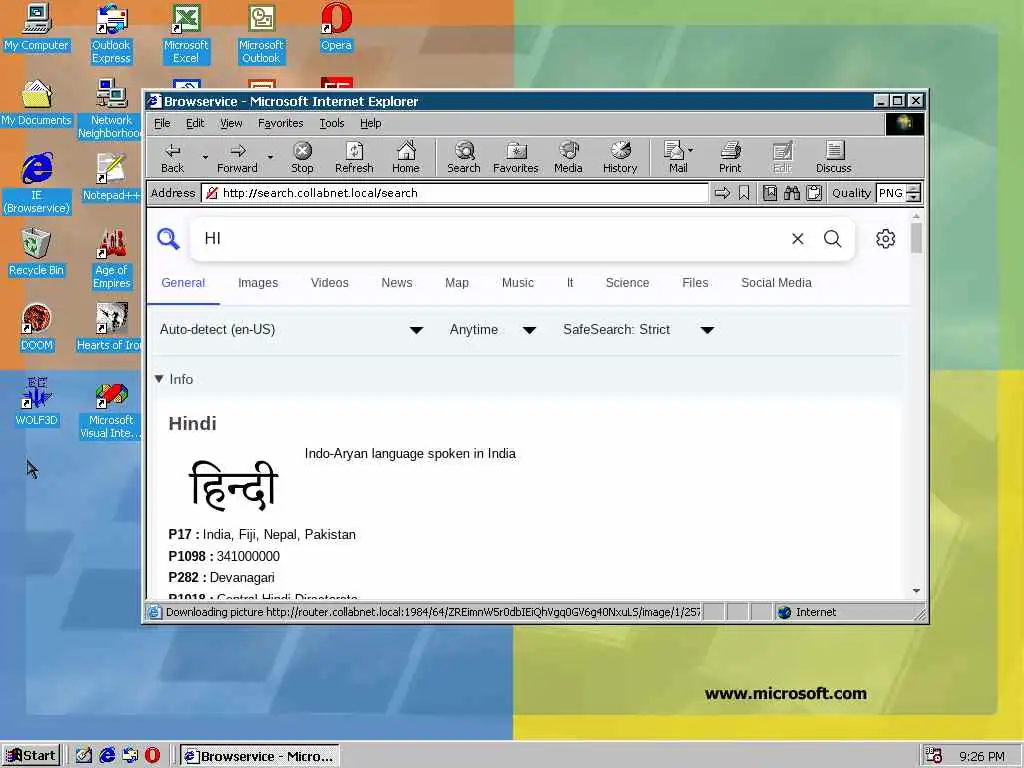Viewport: 1024px width, 768px height.
Task: Switch to the Science tab
Action: pyautogui.click(x=627, y=283)
